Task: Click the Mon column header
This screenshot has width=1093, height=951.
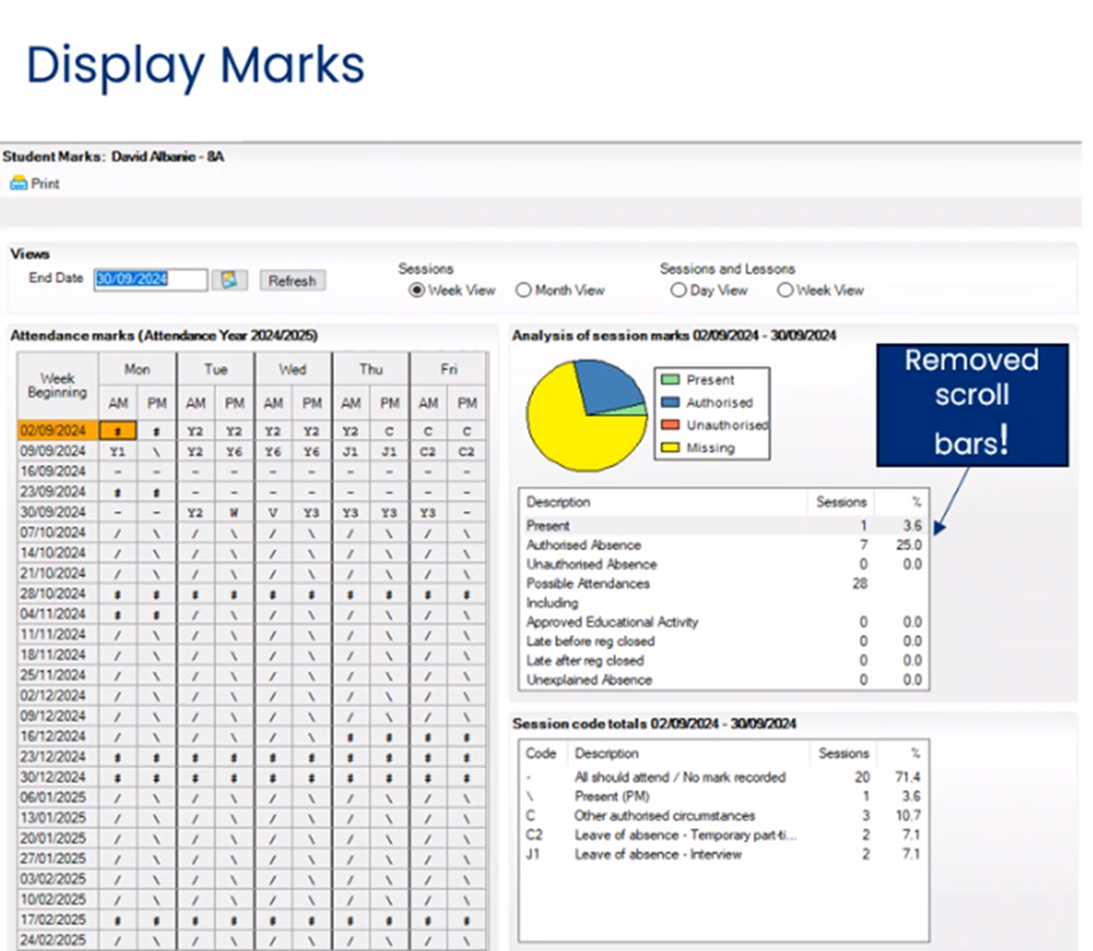Action: tap(137, 370)
